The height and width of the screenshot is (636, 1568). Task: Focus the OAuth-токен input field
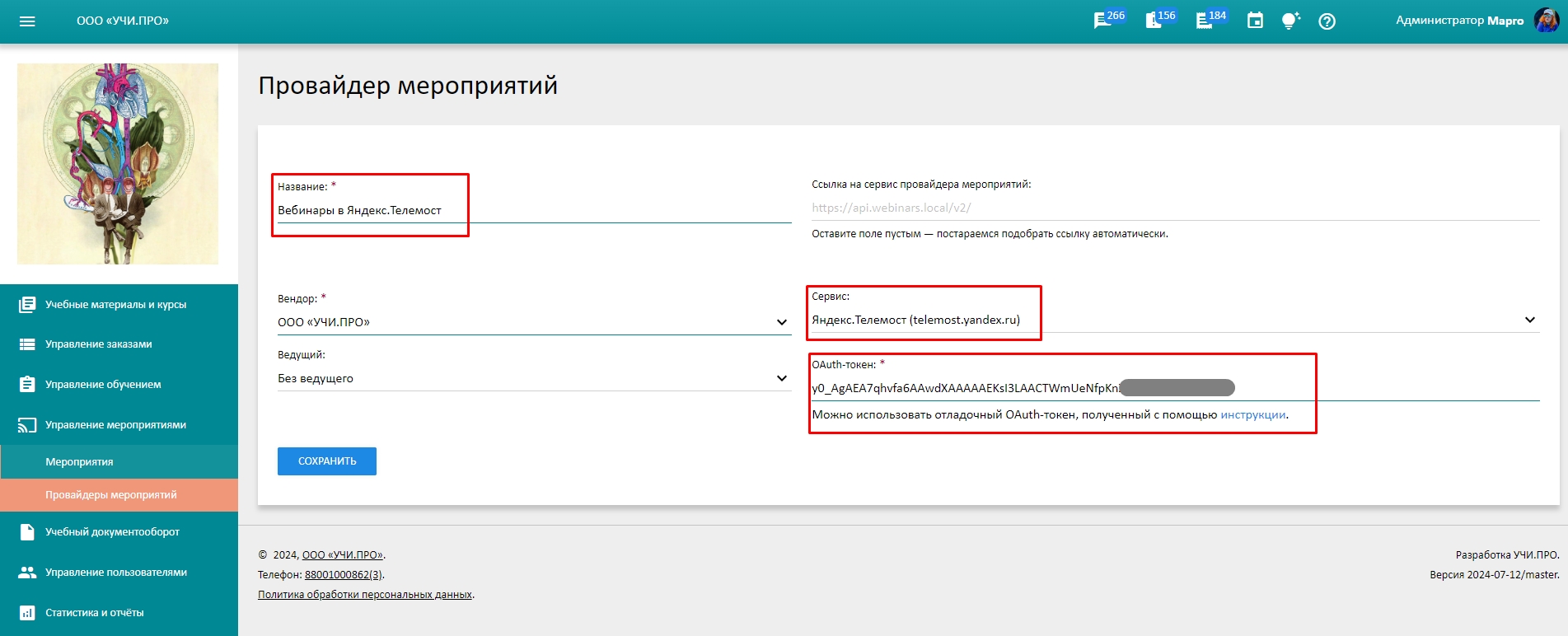coord(1175,388)
